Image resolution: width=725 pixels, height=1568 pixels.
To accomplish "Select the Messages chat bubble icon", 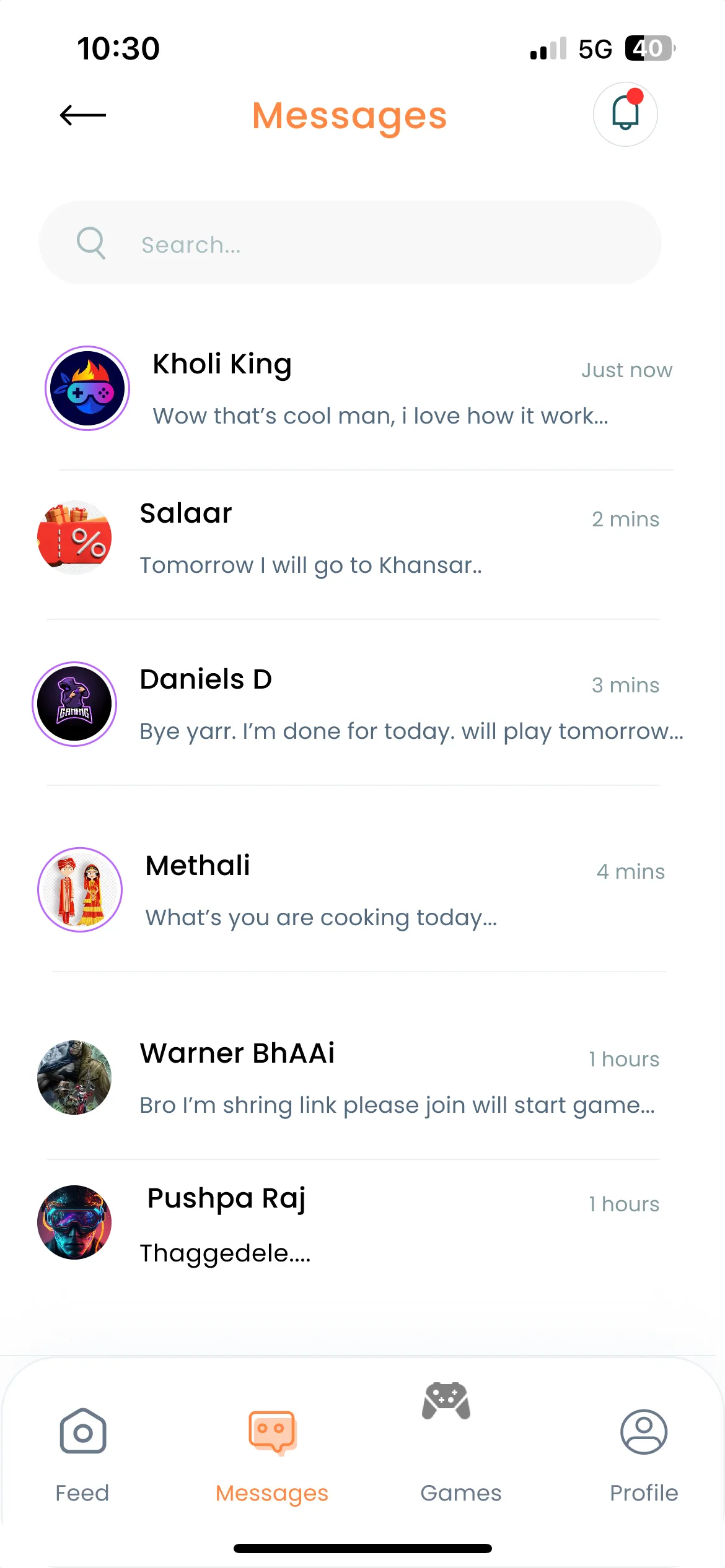I will point(272,1432).
